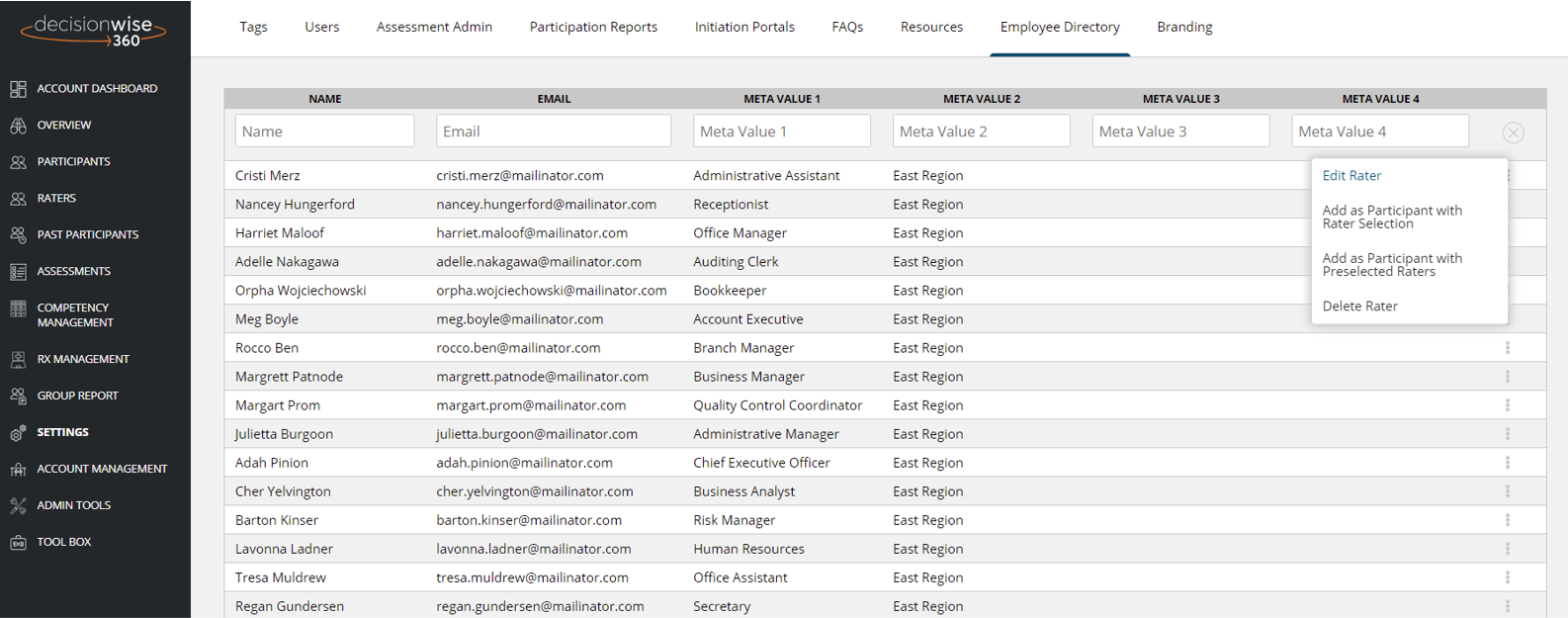Open the row menu for Rocco Ben
Screen dimensions: 1568x618
tap(1508, 348)
